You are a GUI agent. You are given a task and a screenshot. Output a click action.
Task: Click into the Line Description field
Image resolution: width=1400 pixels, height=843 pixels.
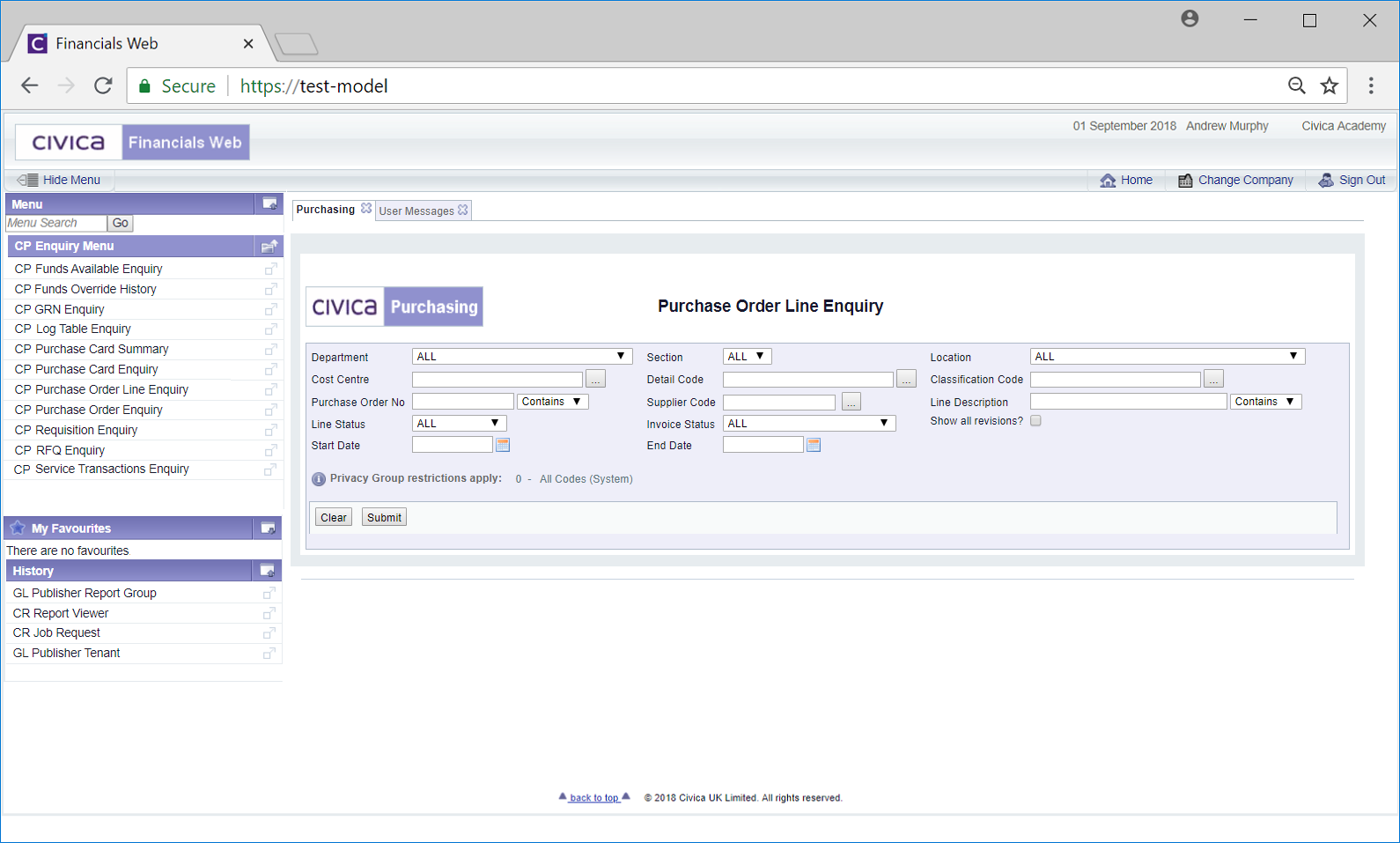1129,401
